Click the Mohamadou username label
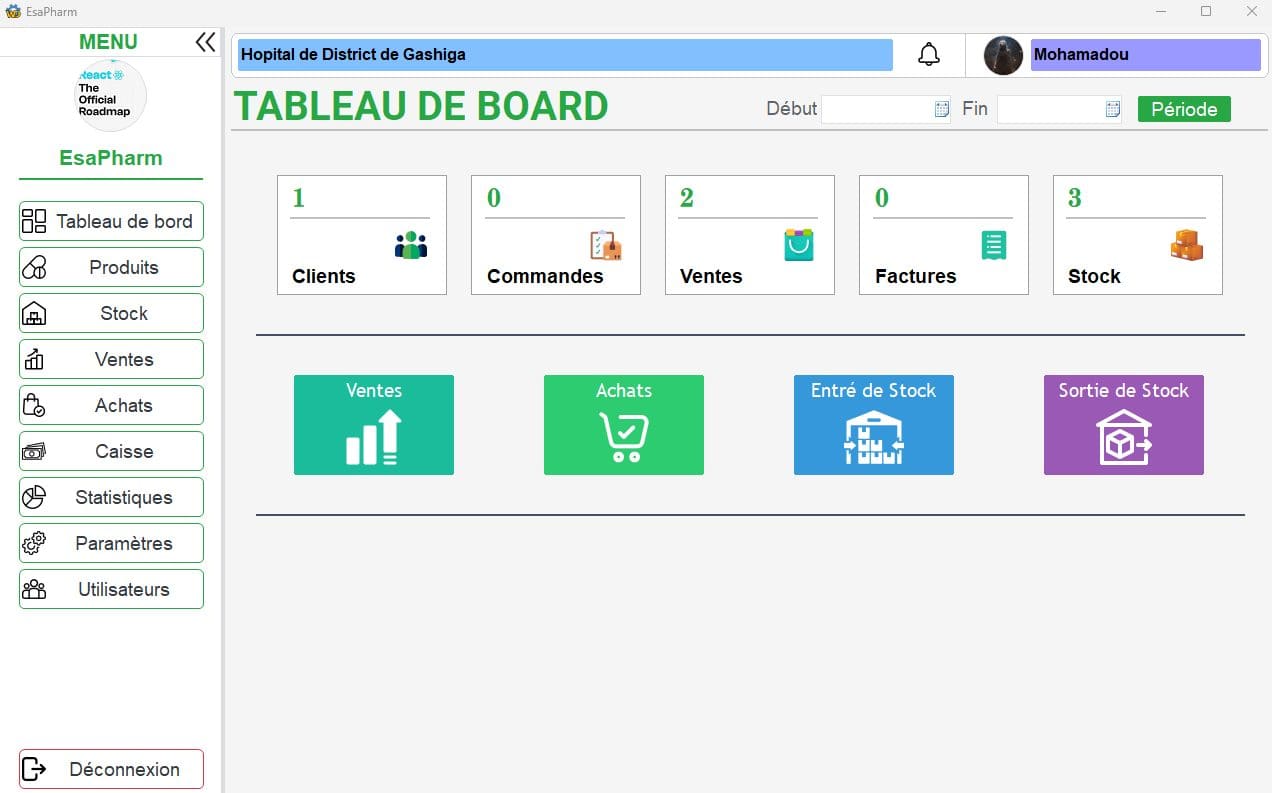The width and height of the screenshot is (1272, 793). coord(1145,55)
